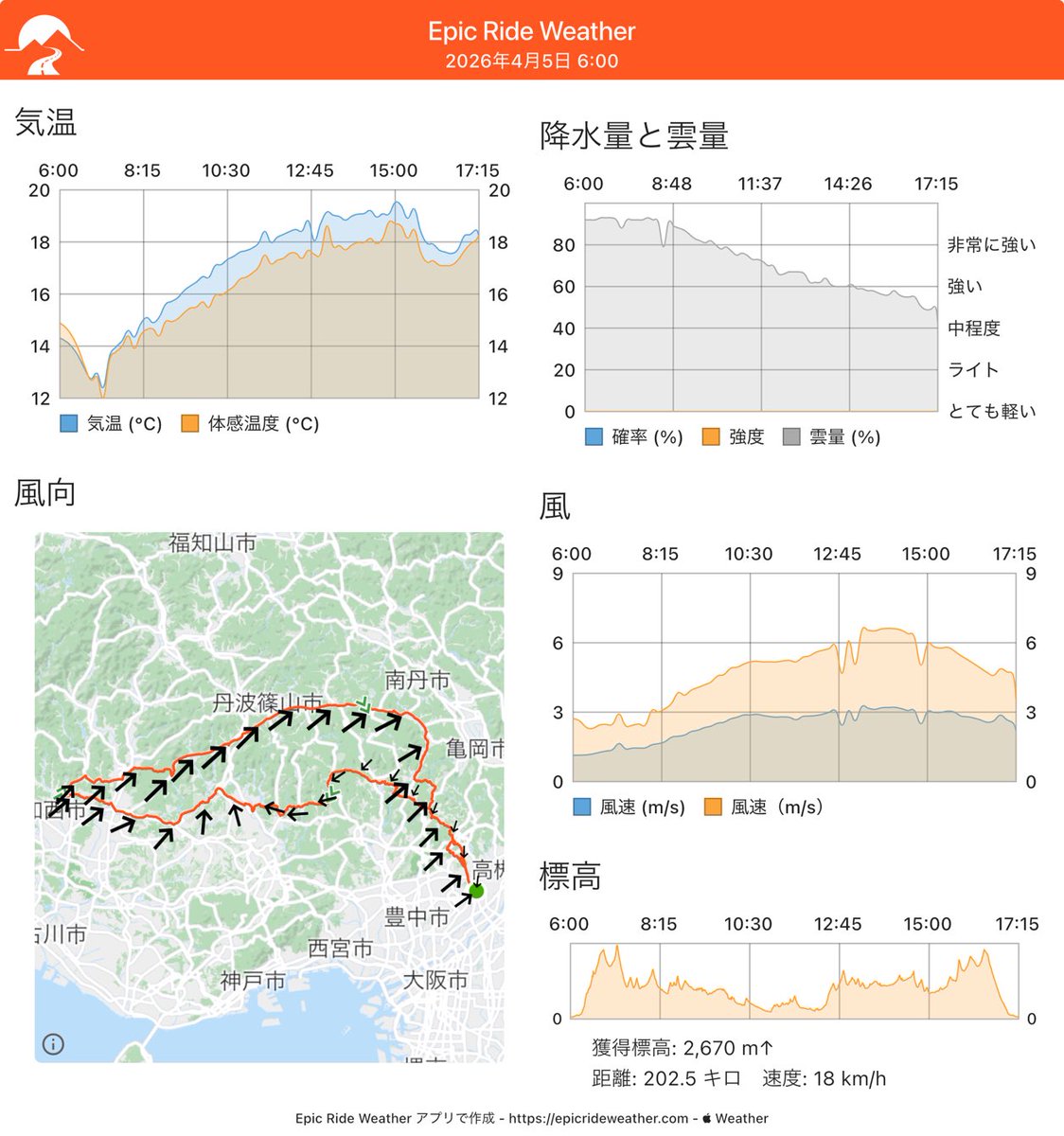Click the orange 風速 gust legend swatch

point(713,808)
